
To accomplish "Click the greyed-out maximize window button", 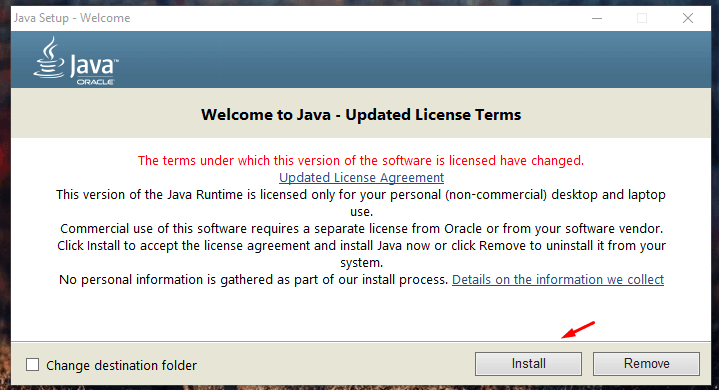I will pyautogui.click(x=642, y=18).
